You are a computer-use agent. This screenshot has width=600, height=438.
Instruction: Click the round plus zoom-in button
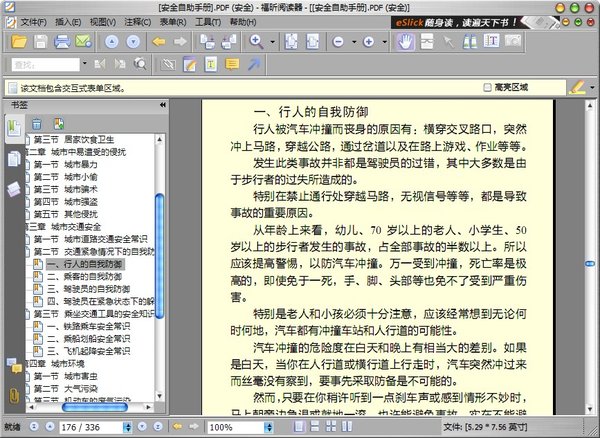click(368, 41)
